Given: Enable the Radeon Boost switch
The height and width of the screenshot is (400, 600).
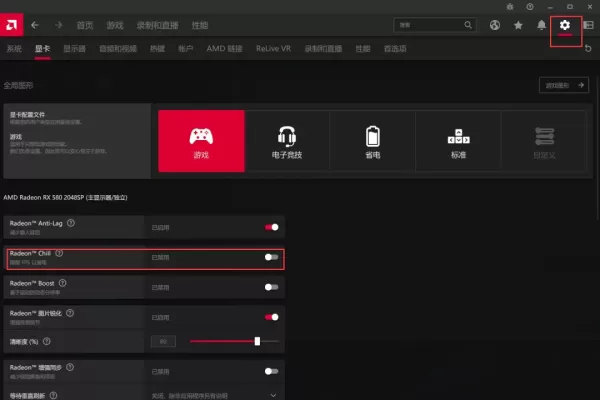Looking at the screenshot, I should 272,287.
